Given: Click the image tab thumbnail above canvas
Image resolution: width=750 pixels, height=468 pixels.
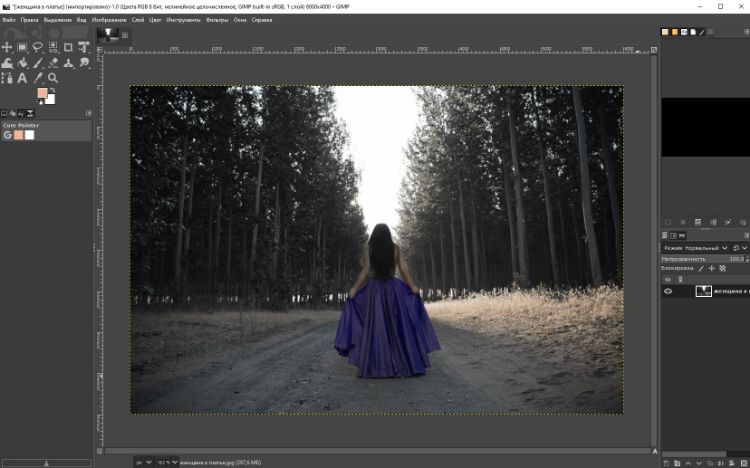Looking at the screenshot, I should point(107,35).
